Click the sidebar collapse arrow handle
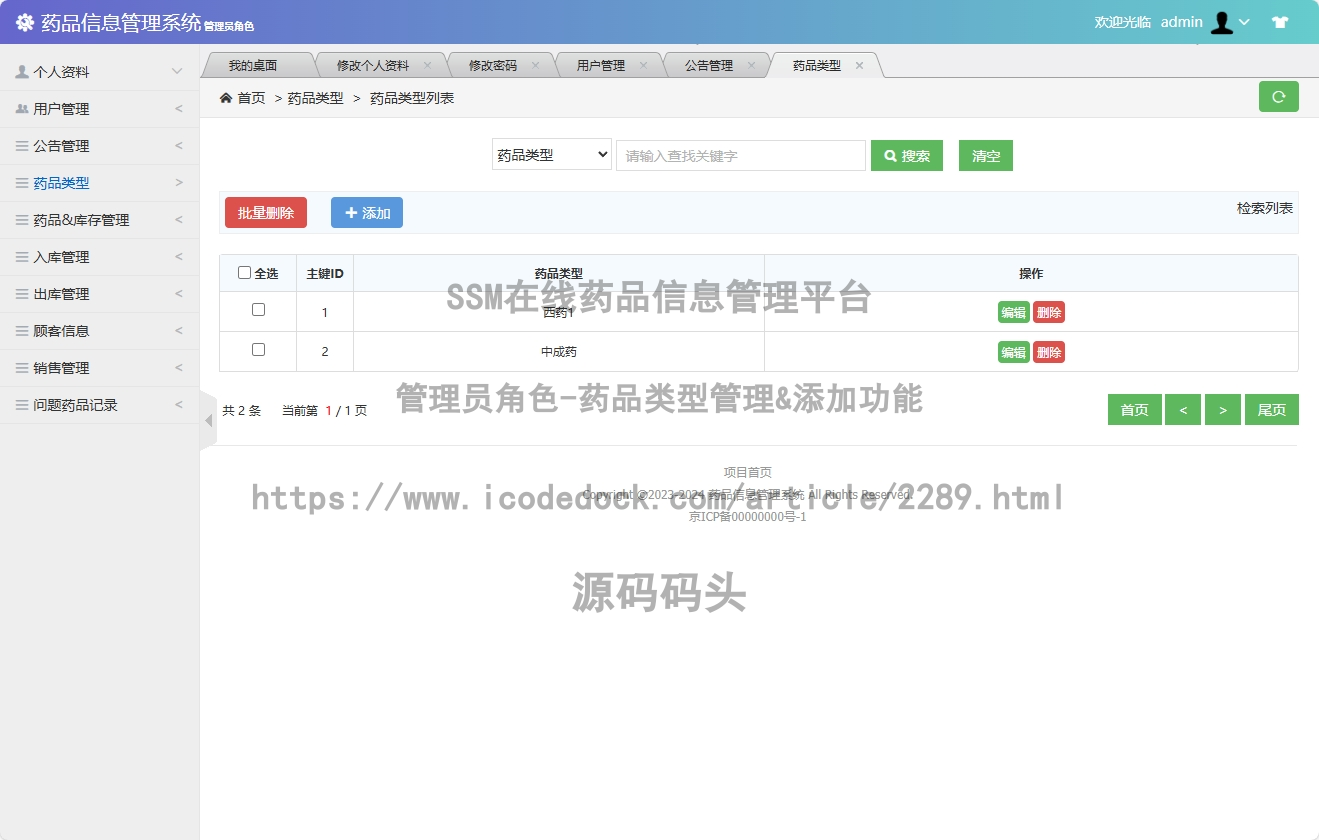 click(208, 421)
